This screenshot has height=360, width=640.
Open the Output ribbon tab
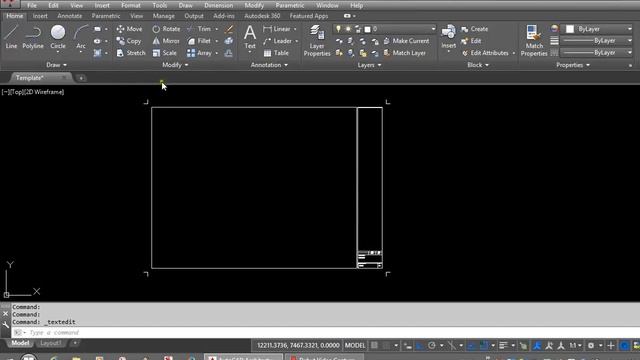click(194, 16)
